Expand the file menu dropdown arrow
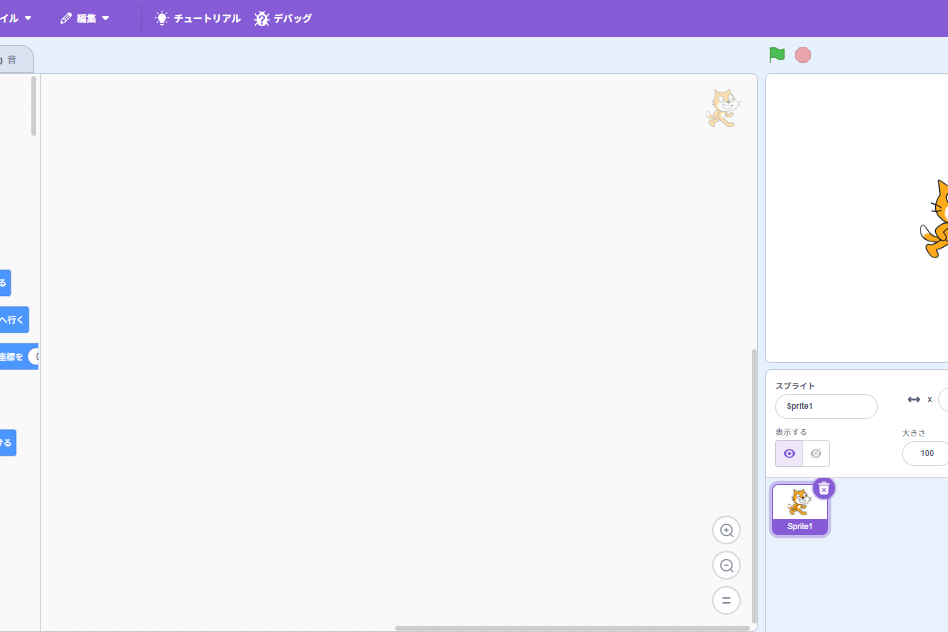This screenshot has height=632, width=948. coord(28,18)
